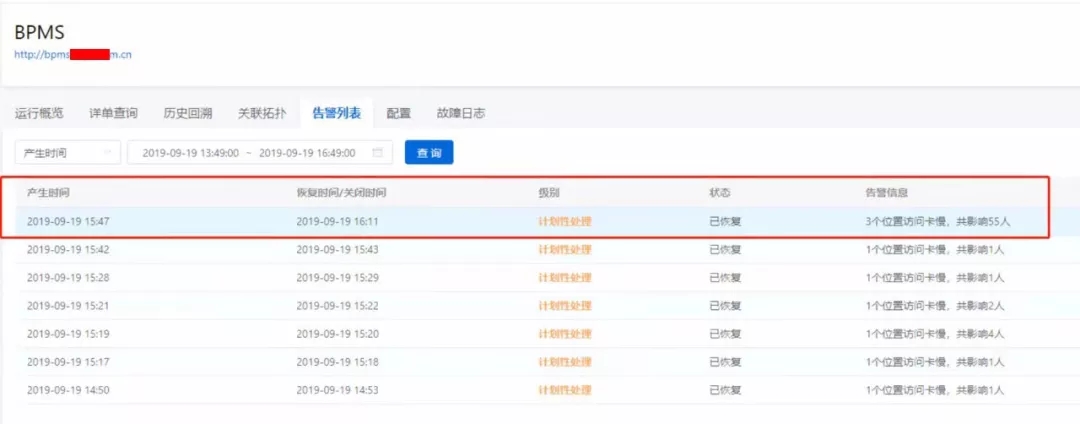
Task: Click 计划性处理 level in the 15:42 row
Action: coord(564,249)
